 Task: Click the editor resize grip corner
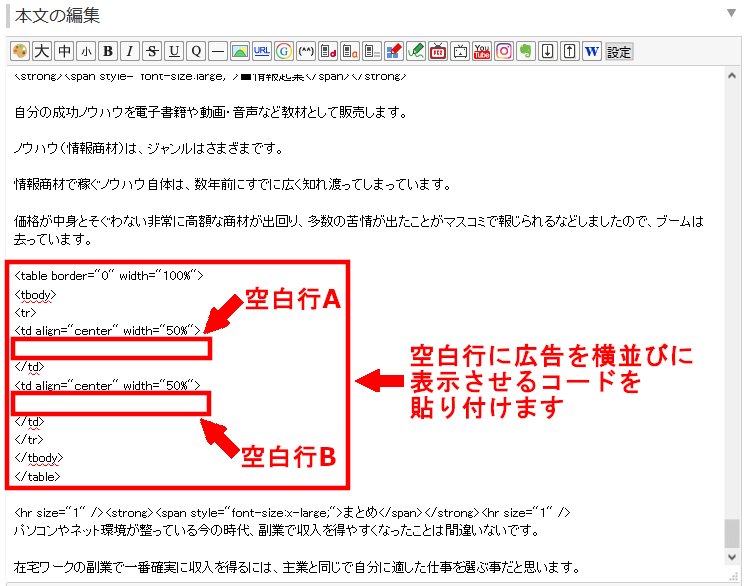tap(733, 576)
